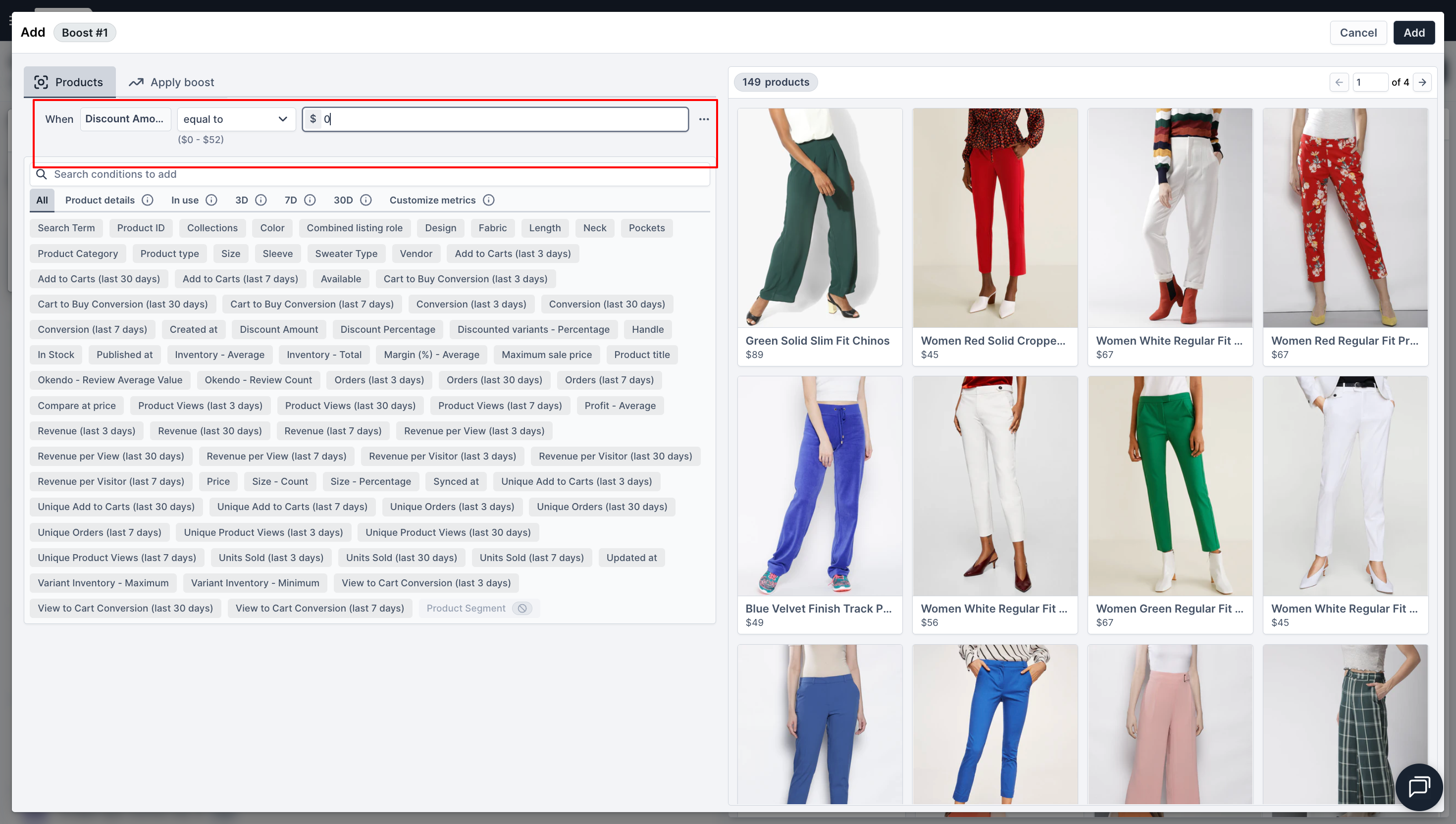Click info icon beside In use filter
The width and height of the screenshot is (1456, 824).
[x=211, y=200]
